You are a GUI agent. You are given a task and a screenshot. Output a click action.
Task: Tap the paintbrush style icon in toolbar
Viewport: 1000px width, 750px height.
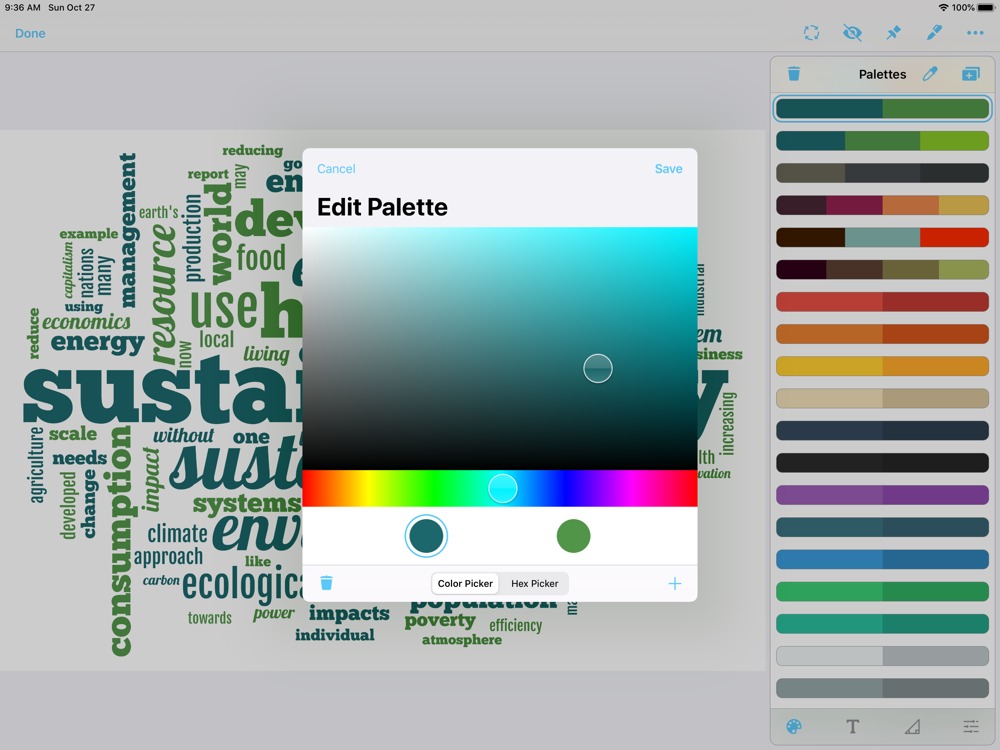click(x=934, y=33)
